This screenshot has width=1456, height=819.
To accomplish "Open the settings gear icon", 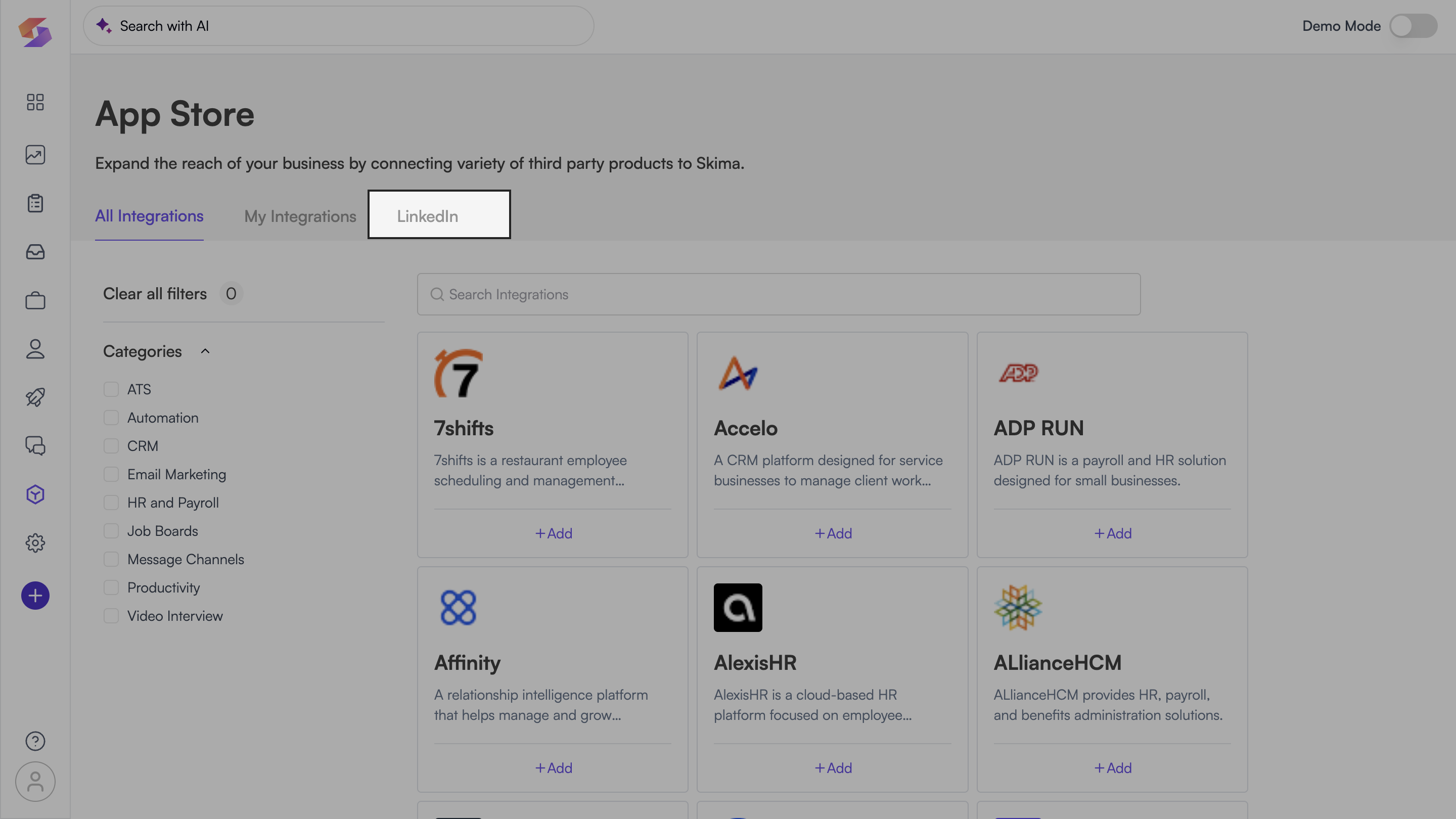I will click(35, 543).
